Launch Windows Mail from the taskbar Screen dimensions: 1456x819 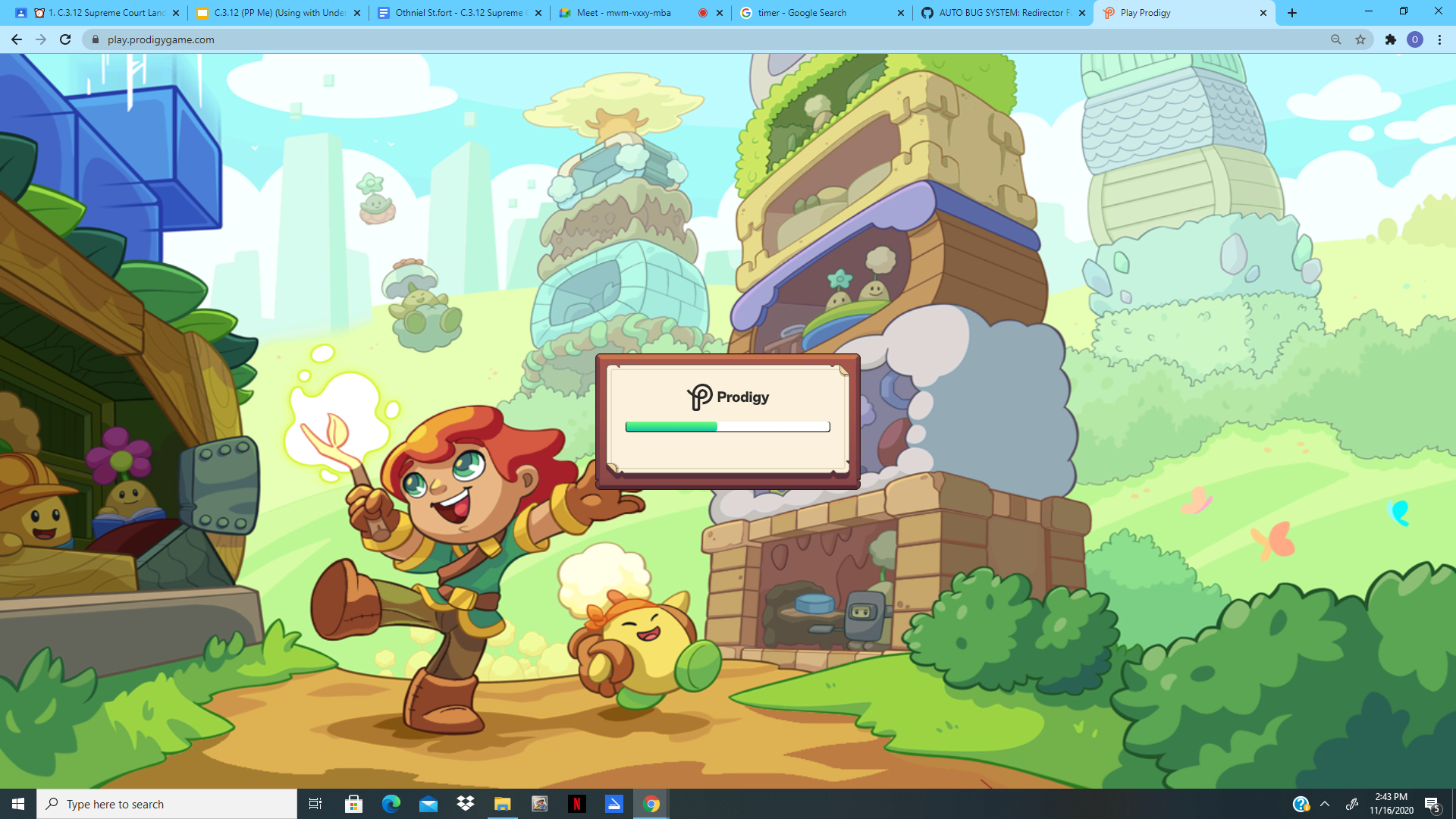pos(428,804)
